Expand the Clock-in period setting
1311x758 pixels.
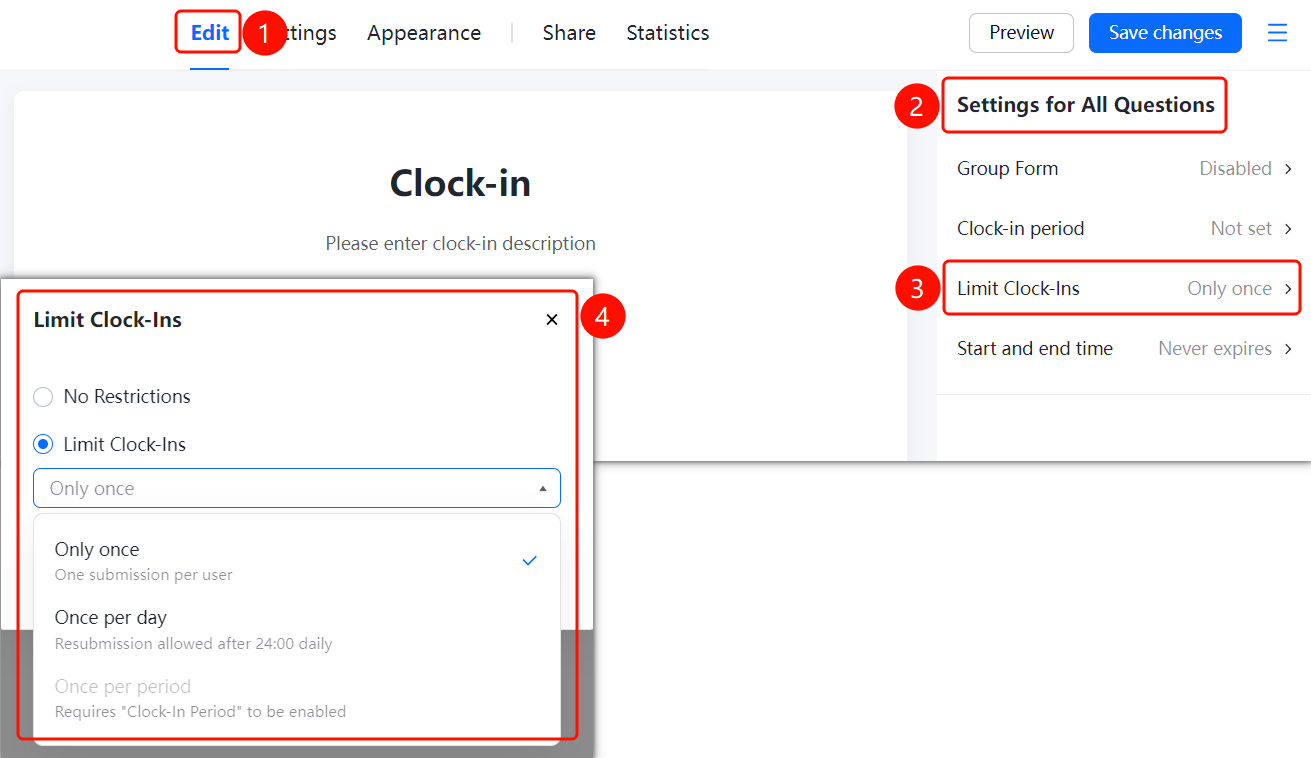click(1124, 229)
